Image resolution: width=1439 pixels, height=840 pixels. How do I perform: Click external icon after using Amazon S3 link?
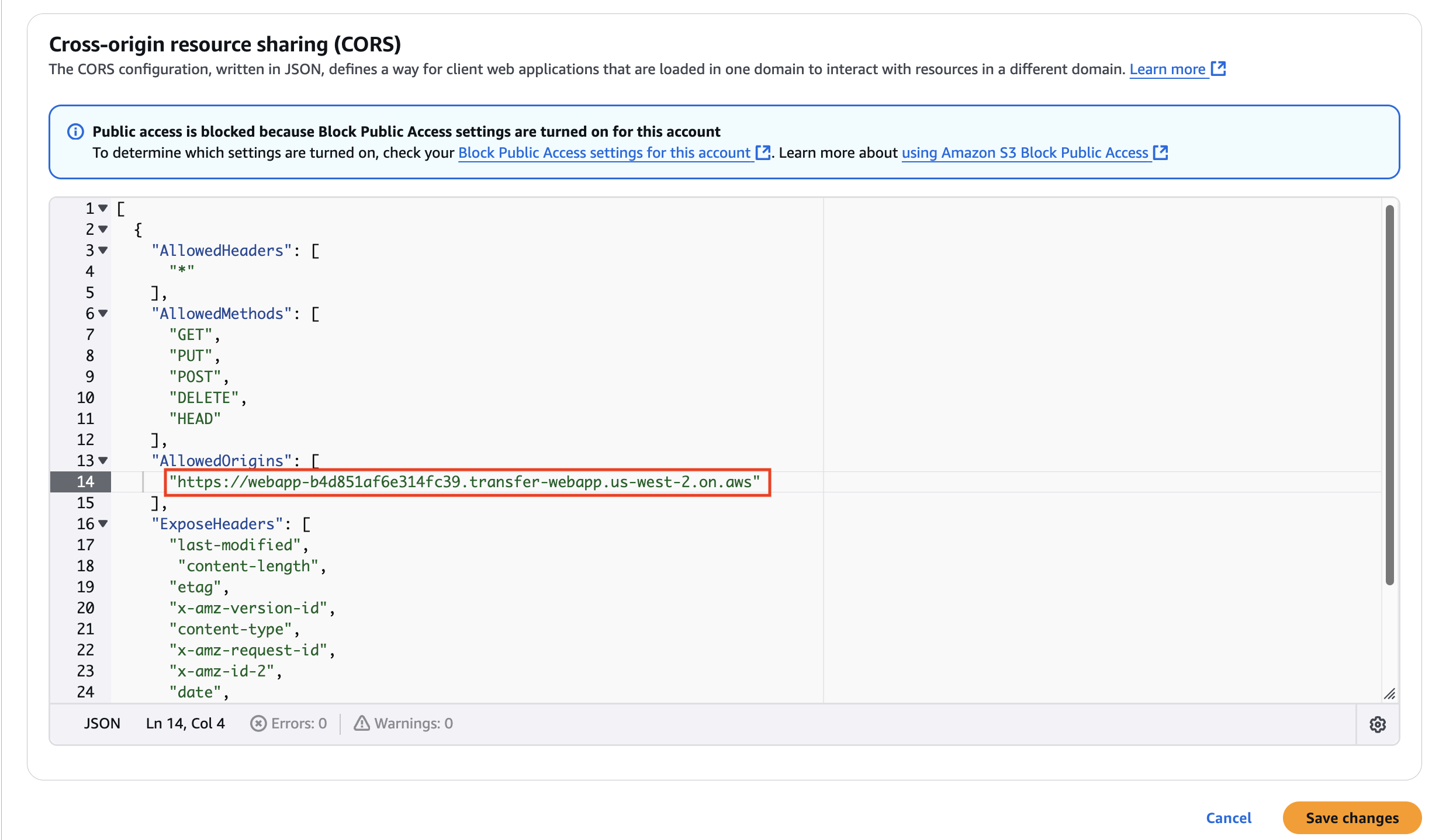point(1160,152)
